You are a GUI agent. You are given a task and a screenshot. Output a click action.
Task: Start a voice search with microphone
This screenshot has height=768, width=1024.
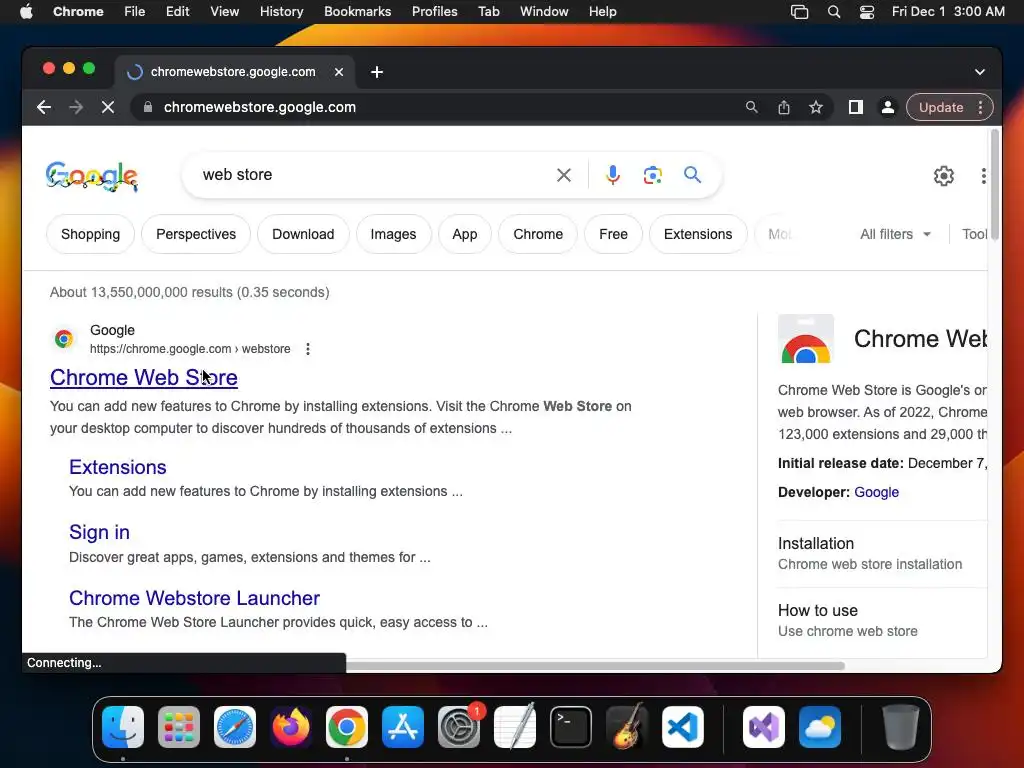(x=613, y=175)
